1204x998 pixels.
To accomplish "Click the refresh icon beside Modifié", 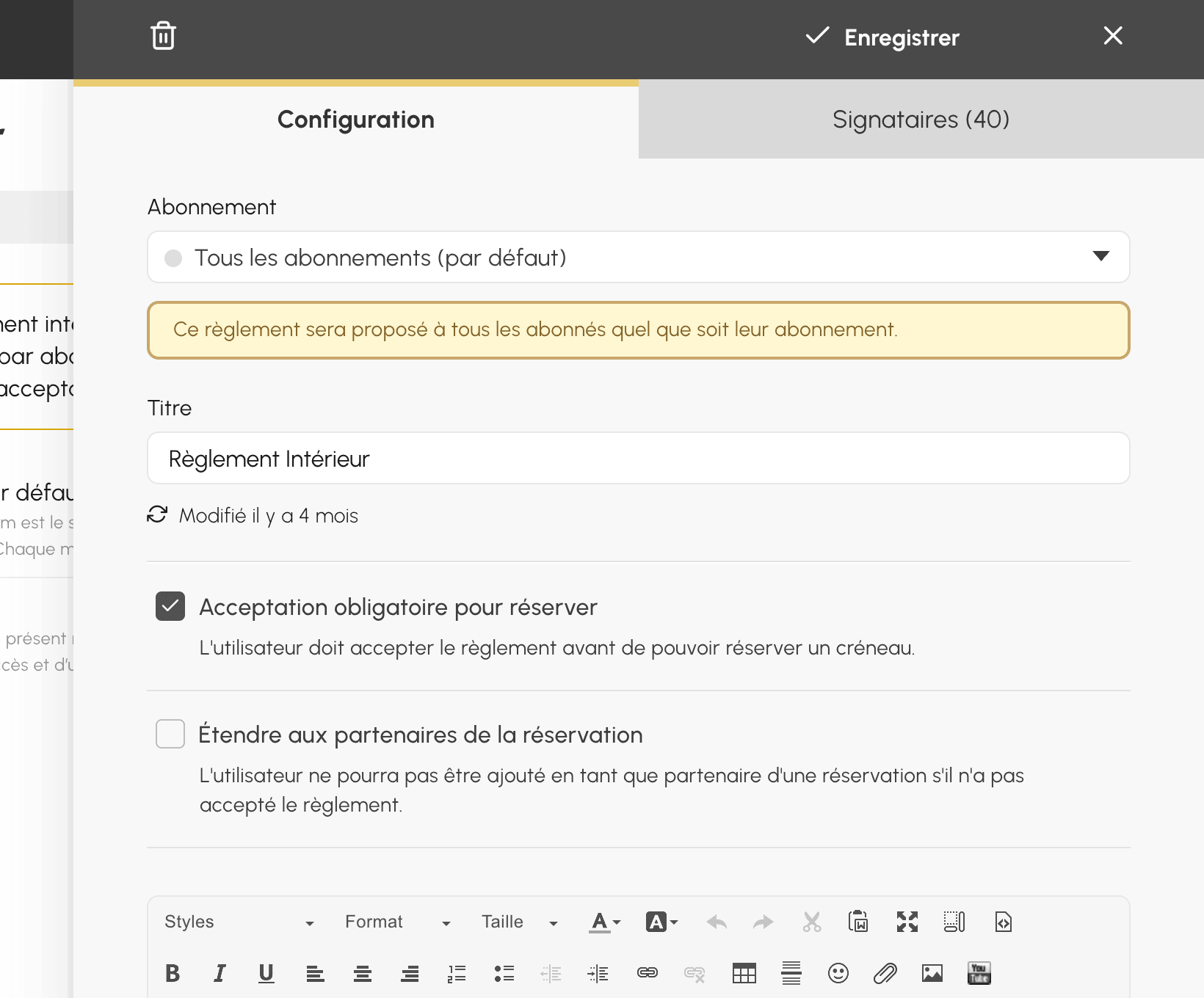I will [157, 514].
